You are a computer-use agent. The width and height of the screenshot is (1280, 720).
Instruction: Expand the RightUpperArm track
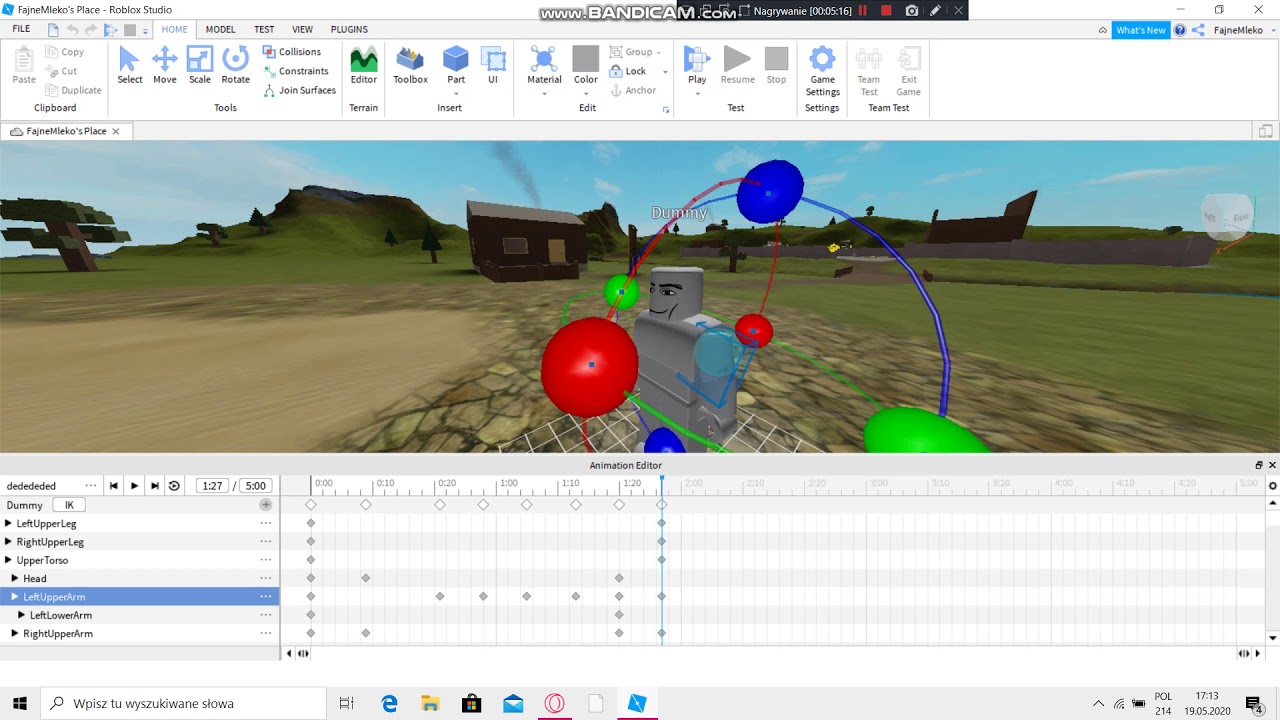tap(15, 633)
